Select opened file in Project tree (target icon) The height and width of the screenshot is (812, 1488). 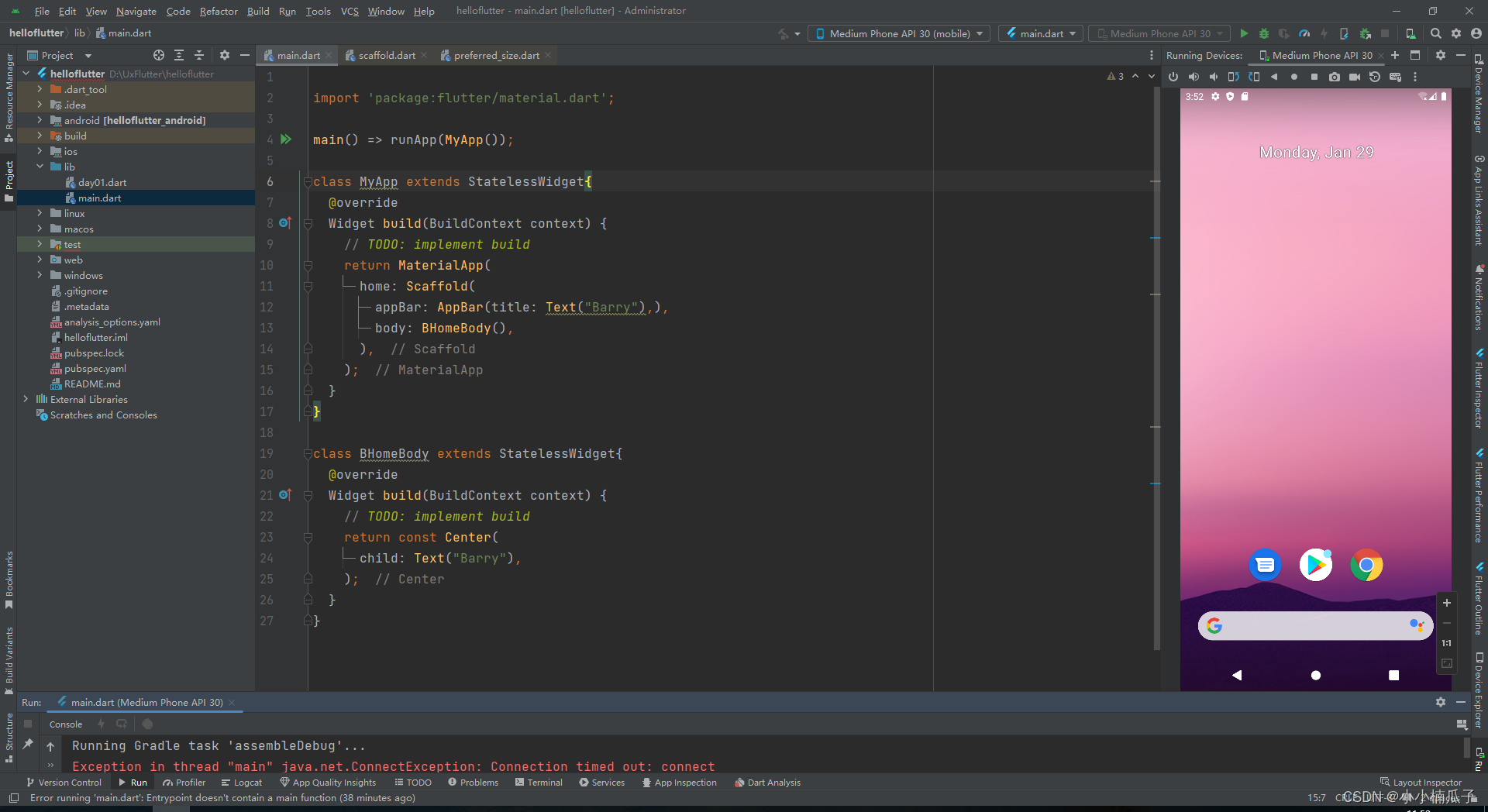click(159, 55)
